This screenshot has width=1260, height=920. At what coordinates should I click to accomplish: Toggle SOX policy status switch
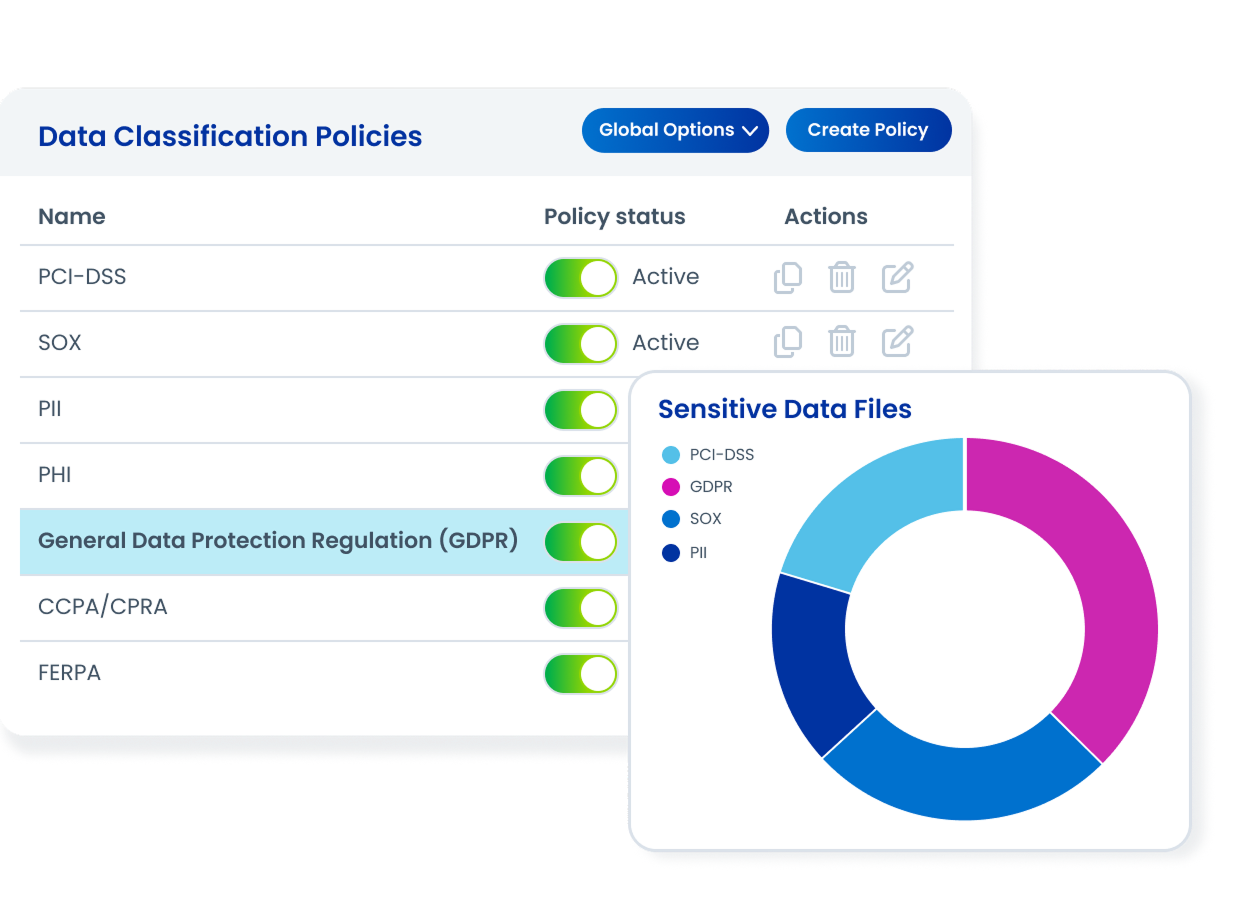click(x=581, y=343)
